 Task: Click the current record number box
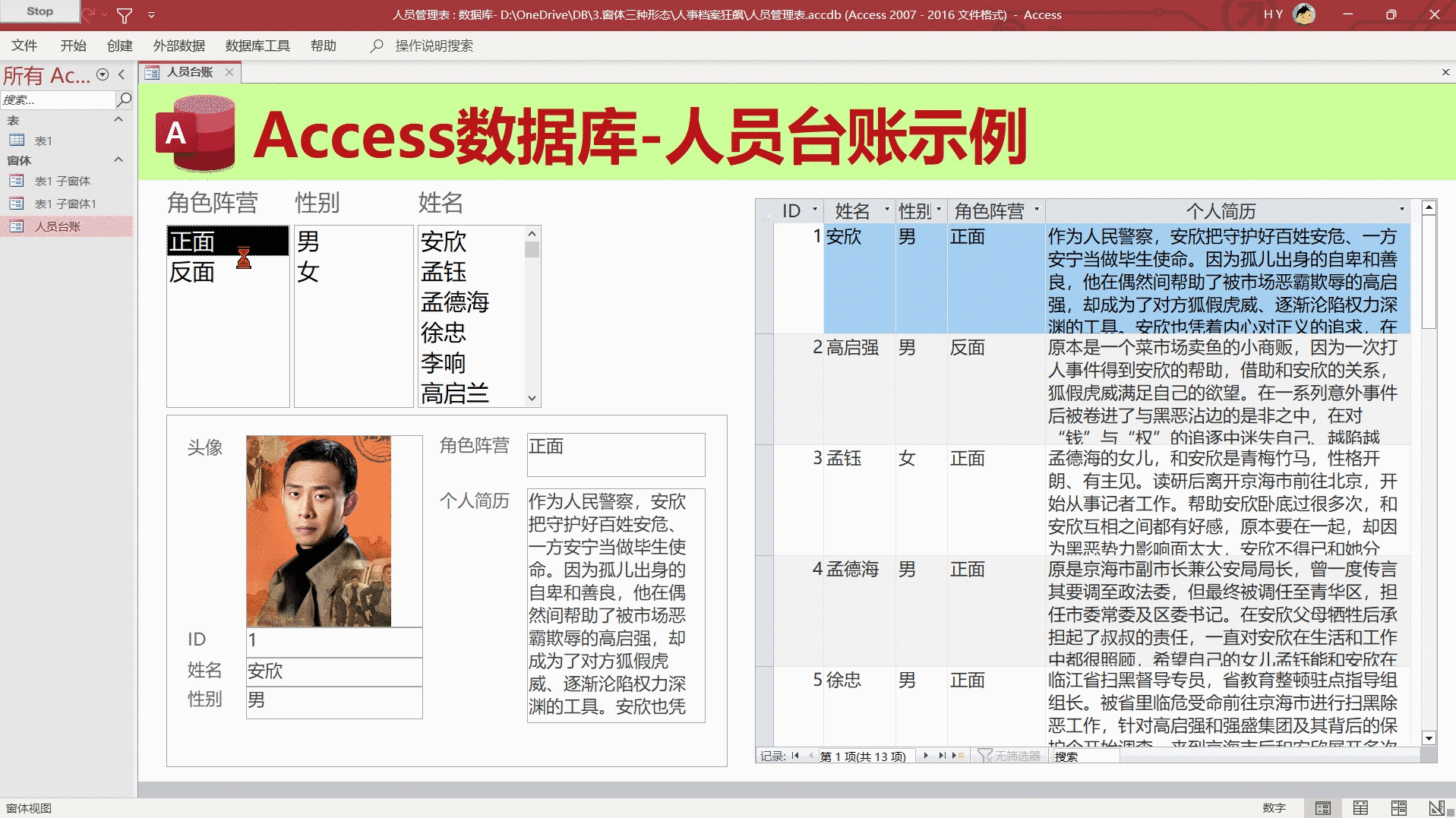(x=865, y=756)
